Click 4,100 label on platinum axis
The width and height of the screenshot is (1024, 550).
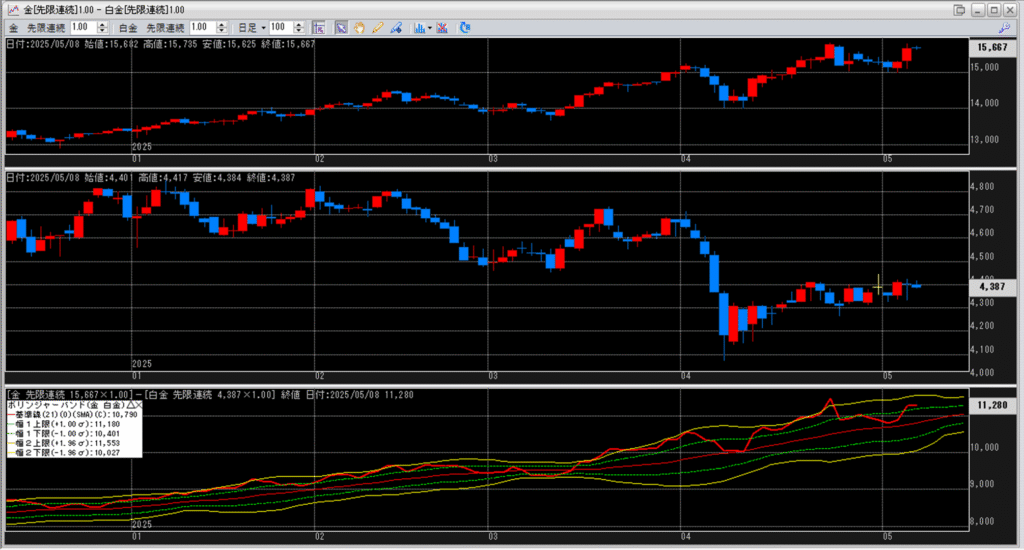click(x=982, y=349)
